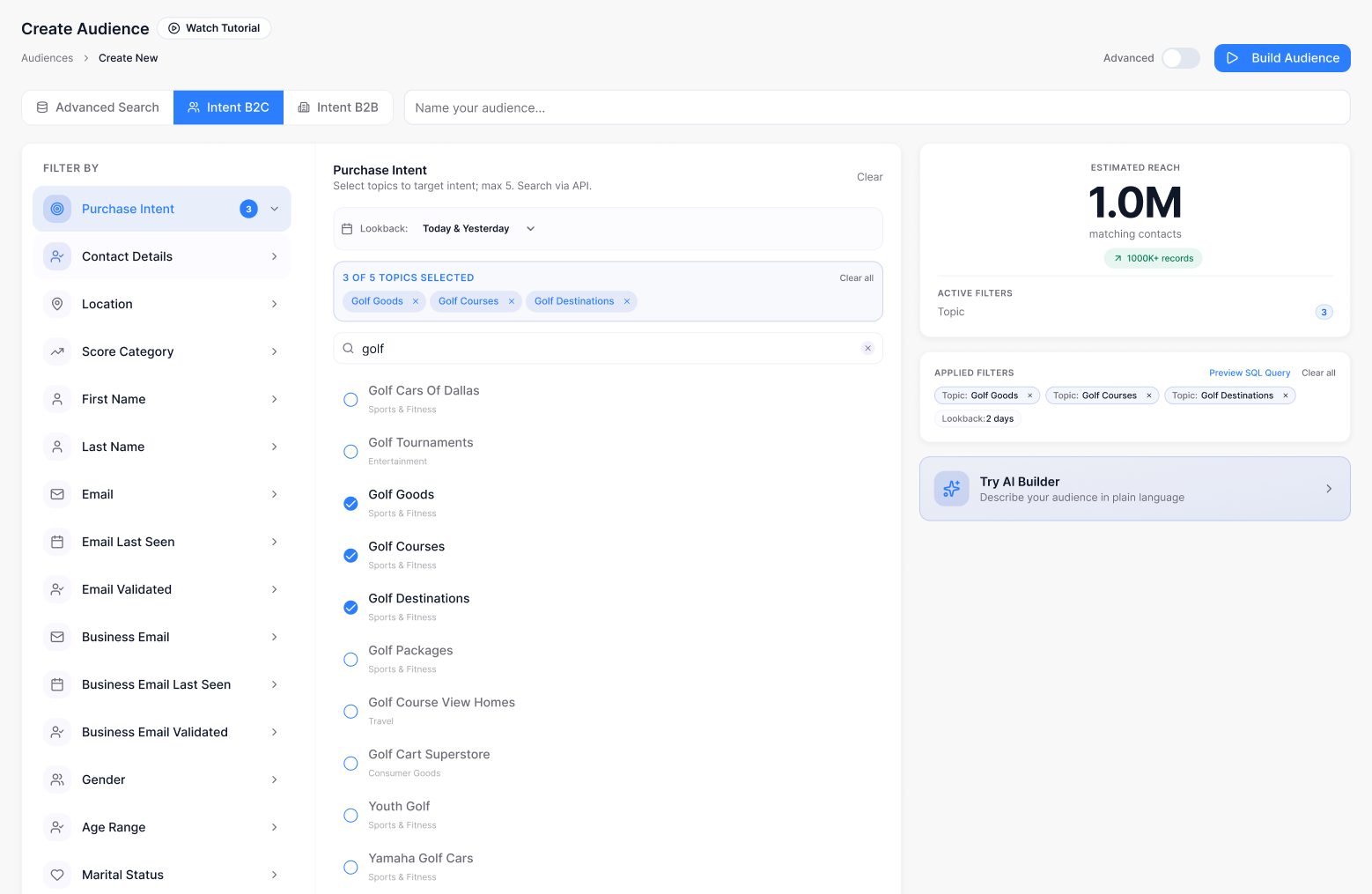This screenshot has height=894, width=1372.
Task: Select the Youth Golf topic
Action: [350, 815]
